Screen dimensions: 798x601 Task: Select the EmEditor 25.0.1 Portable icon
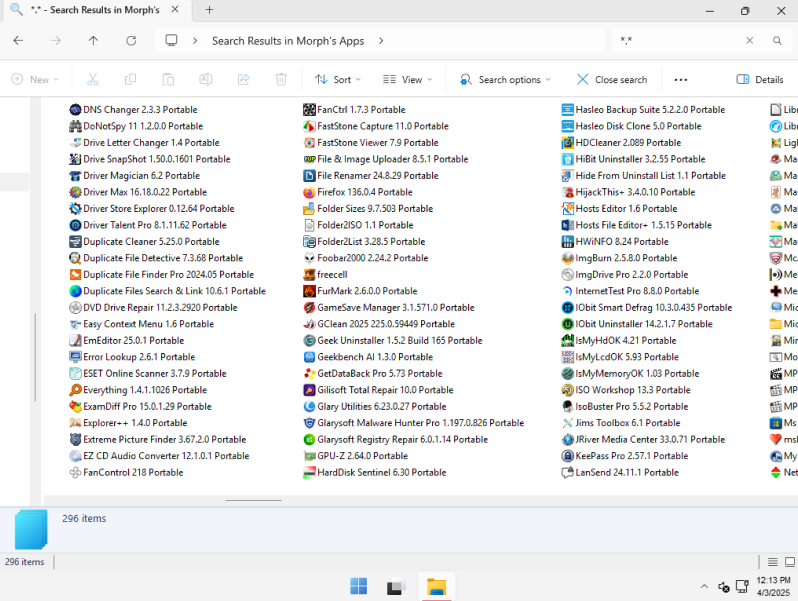click(x=75, y=340)
